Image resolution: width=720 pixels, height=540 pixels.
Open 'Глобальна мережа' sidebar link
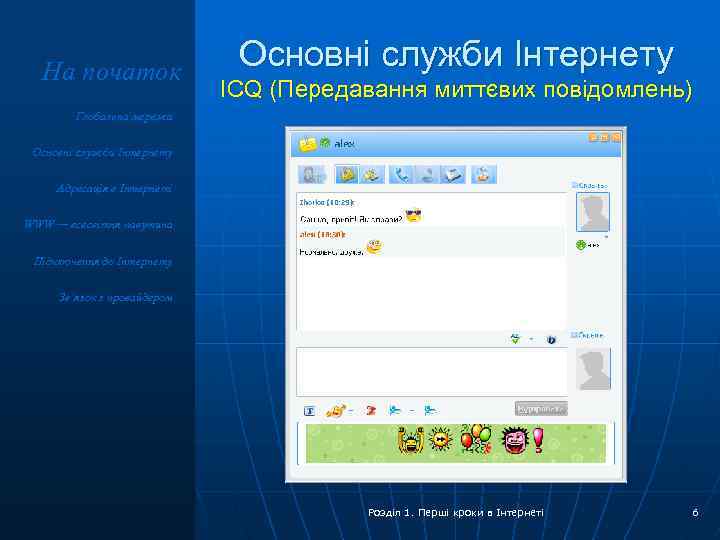click(124, 117)
